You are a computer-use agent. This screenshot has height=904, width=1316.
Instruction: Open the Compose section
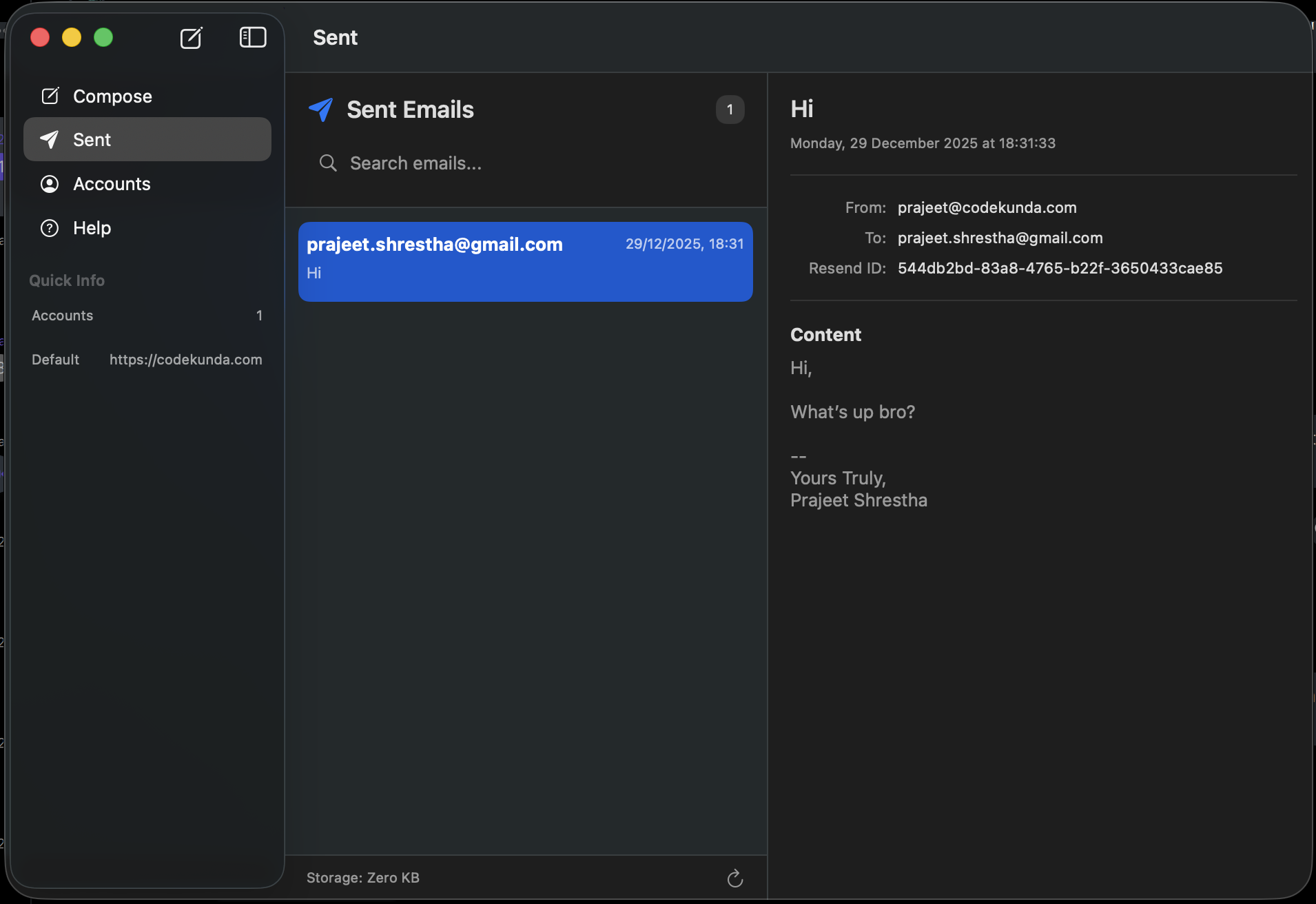click(x=112, y=96)
